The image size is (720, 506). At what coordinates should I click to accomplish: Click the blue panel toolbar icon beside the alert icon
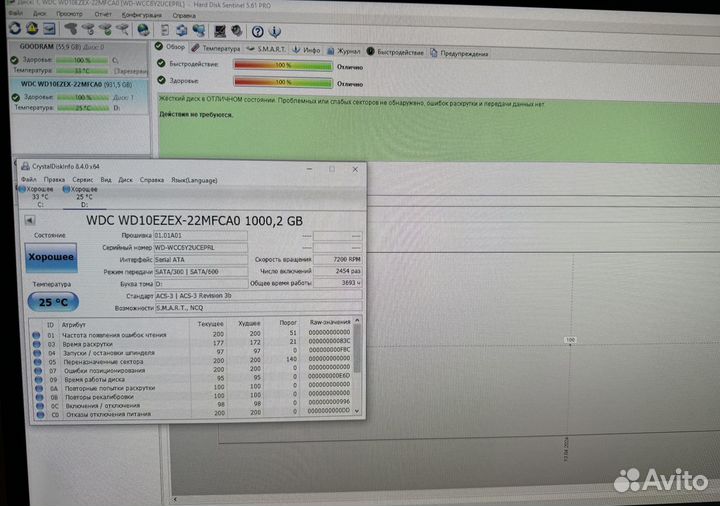click(x=49, y=29)
